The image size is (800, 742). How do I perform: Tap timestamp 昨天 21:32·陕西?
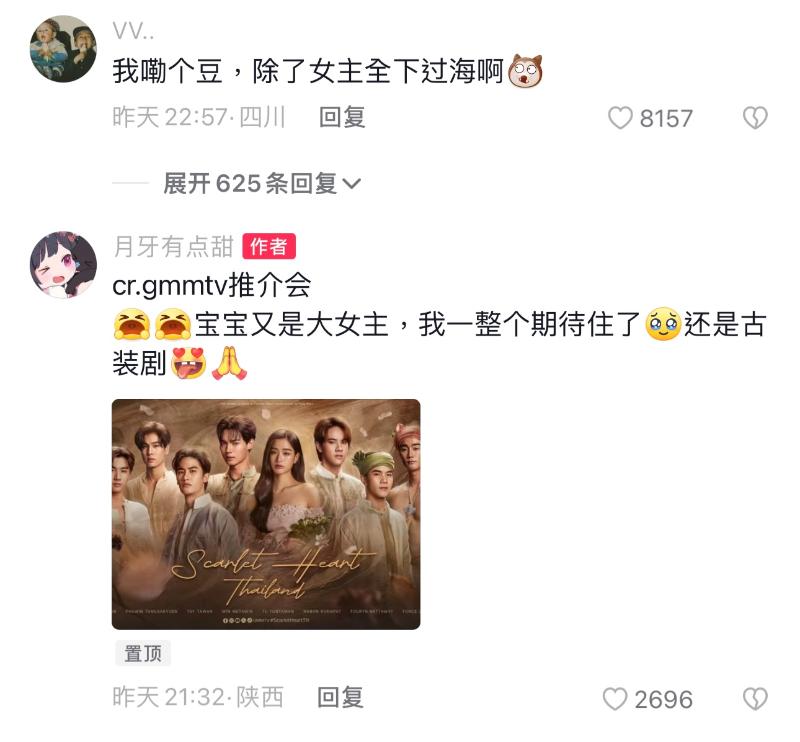click(x=198, y=697)
